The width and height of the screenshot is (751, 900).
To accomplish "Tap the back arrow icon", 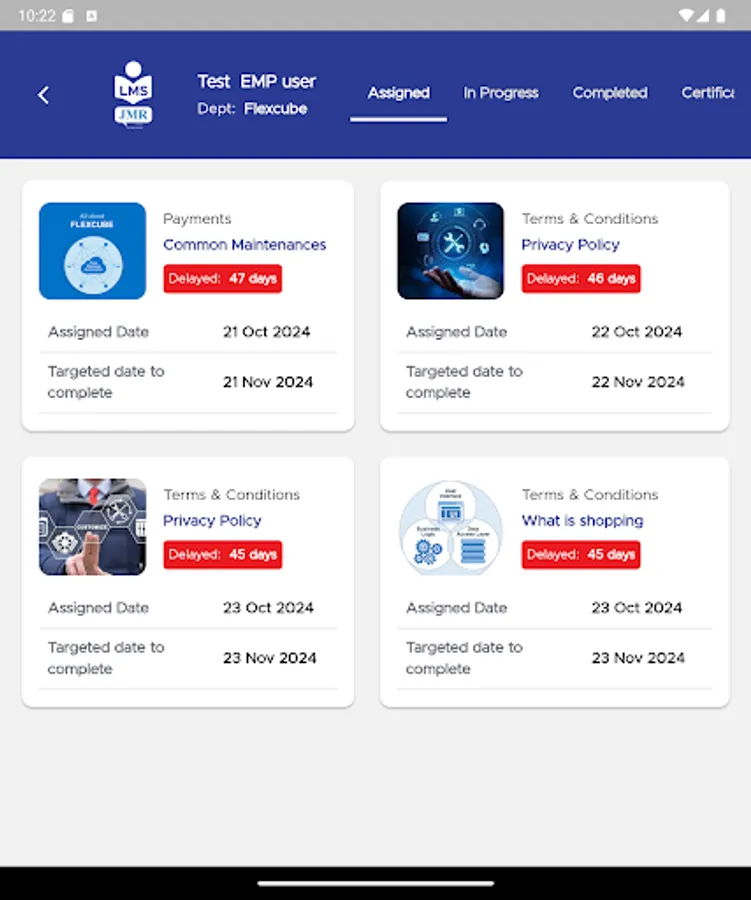I will pos(44,95).
